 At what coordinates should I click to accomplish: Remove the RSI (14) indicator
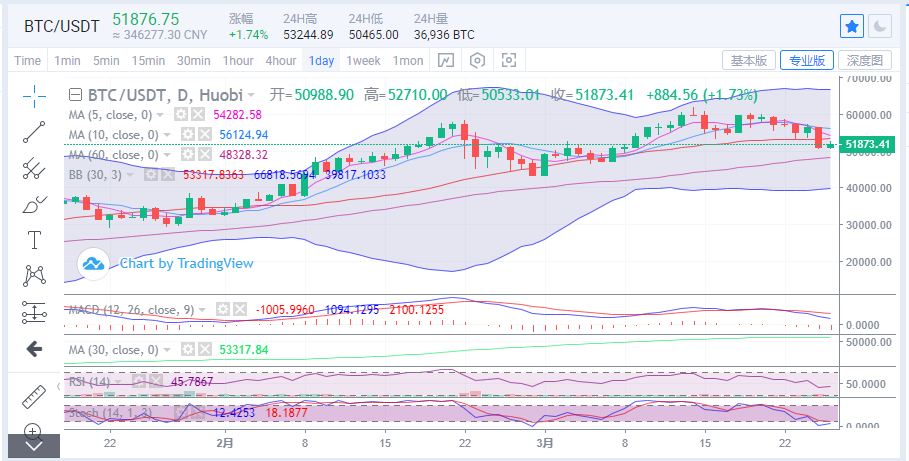click(x=157, y=382)
